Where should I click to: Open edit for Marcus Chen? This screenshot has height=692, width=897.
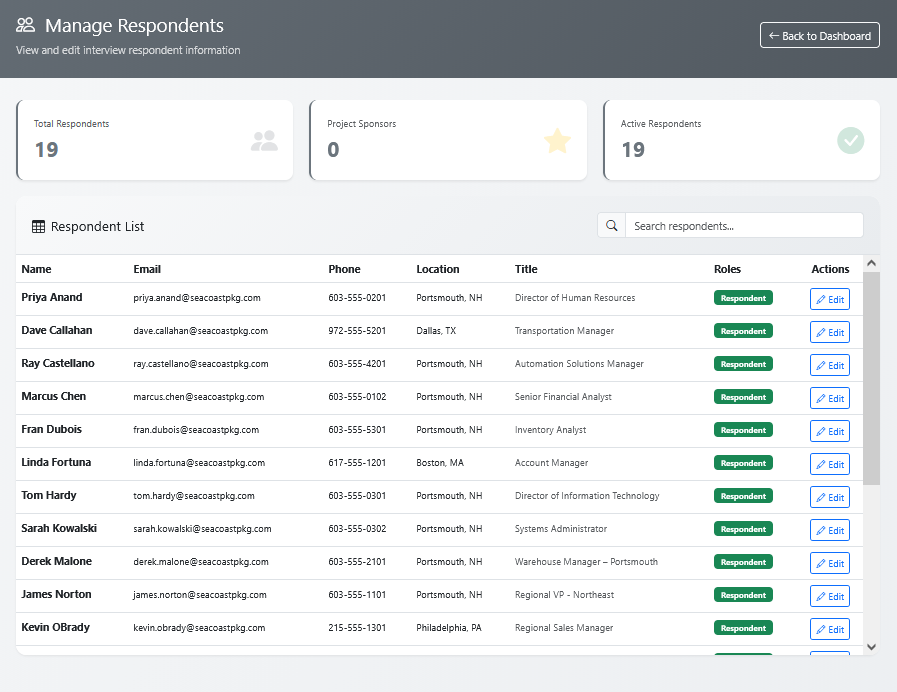[829, 398]
